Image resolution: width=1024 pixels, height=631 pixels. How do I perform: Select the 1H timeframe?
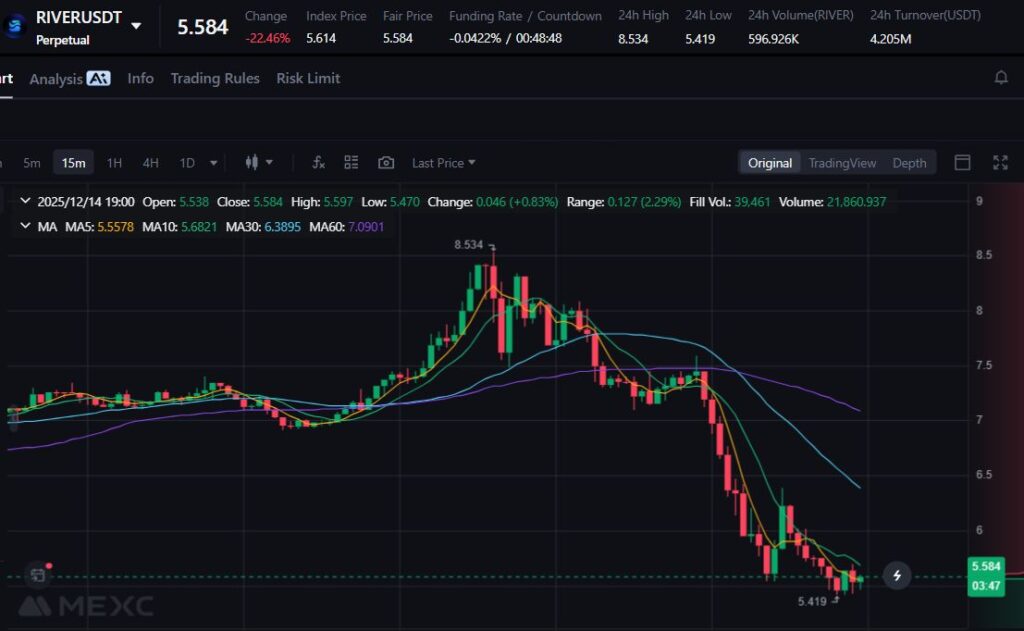pos(115,163)
